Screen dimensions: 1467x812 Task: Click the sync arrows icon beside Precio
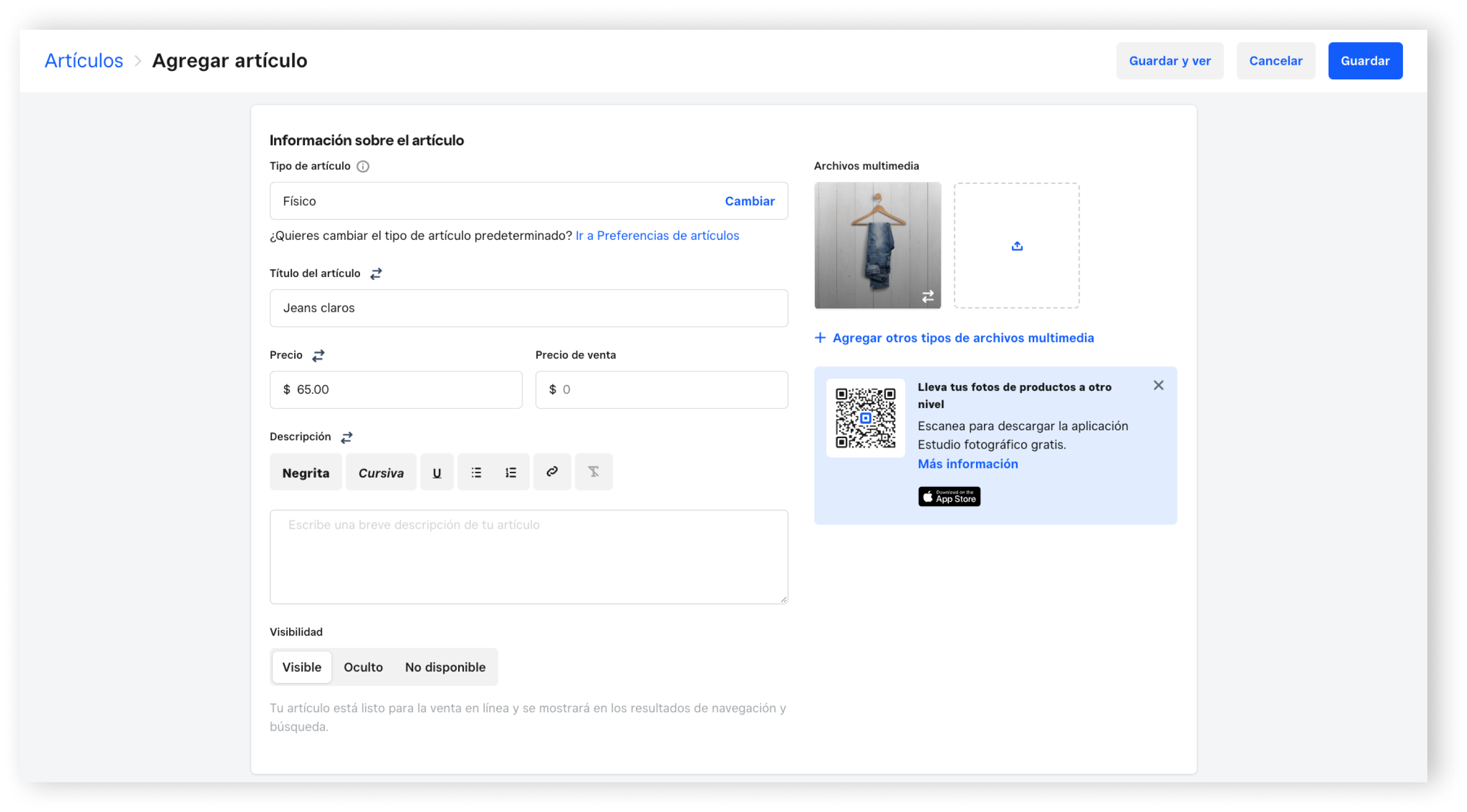[318, 355]
